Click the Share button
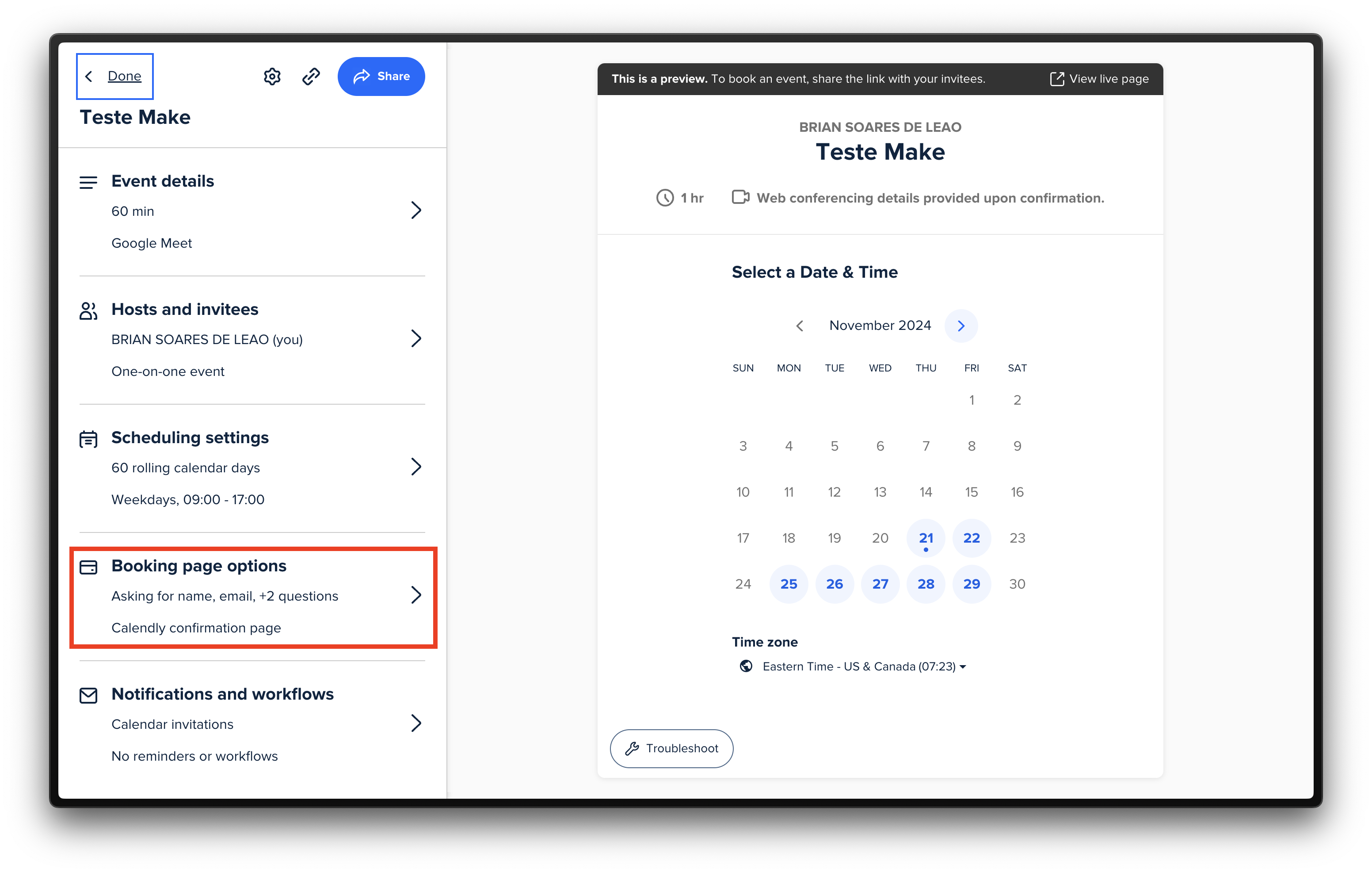Screen dimensions: 1372x873 click(381, 77)
